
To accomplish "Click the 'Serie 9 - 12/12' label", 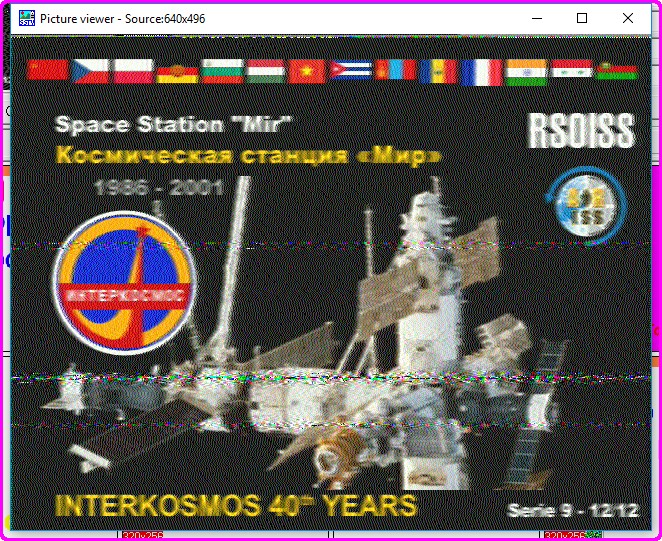I will (x=572, y=511).
